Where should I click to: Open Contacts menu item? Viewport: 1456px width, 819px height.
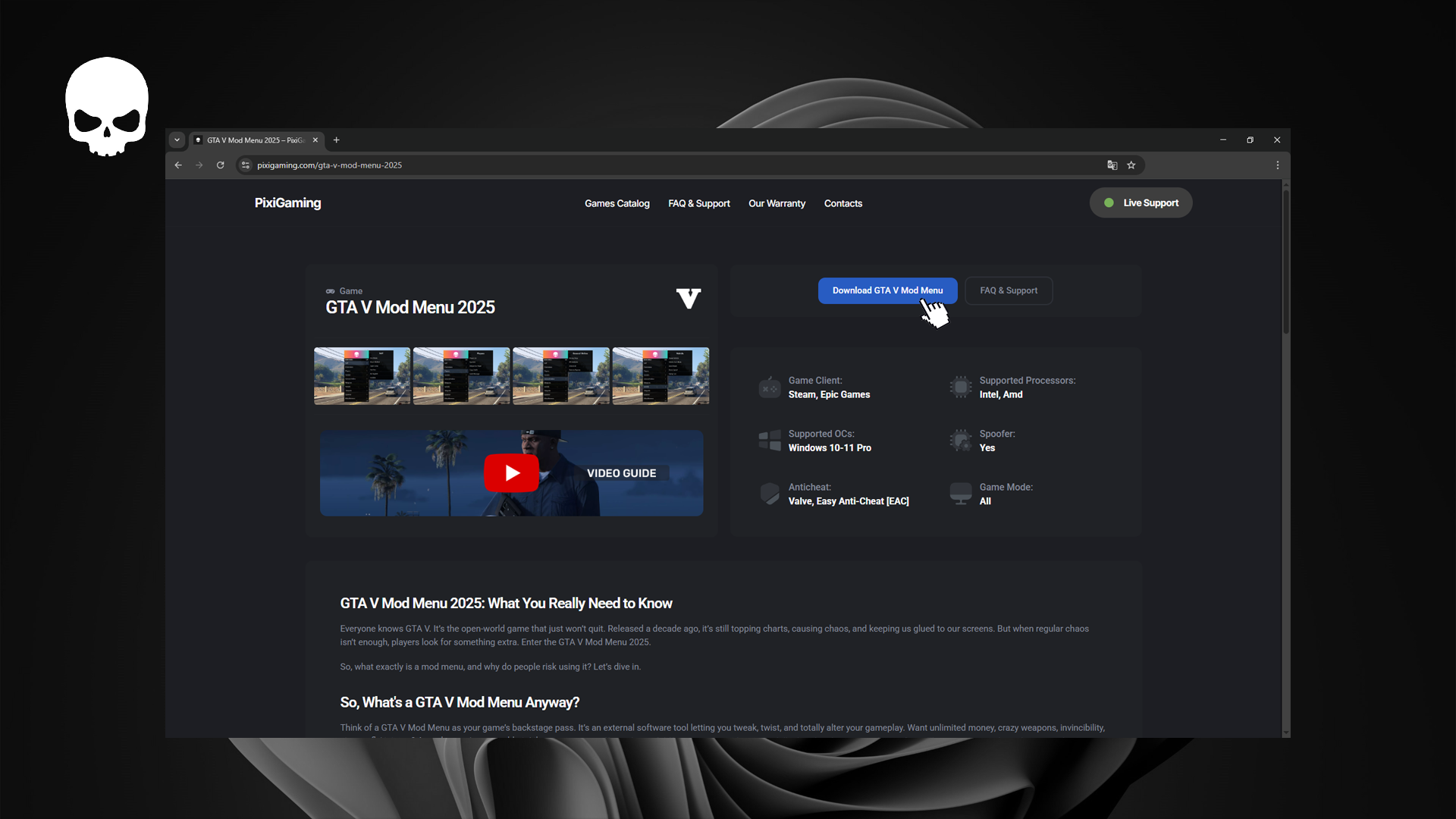pyautogui.click(x=843, y=204)
